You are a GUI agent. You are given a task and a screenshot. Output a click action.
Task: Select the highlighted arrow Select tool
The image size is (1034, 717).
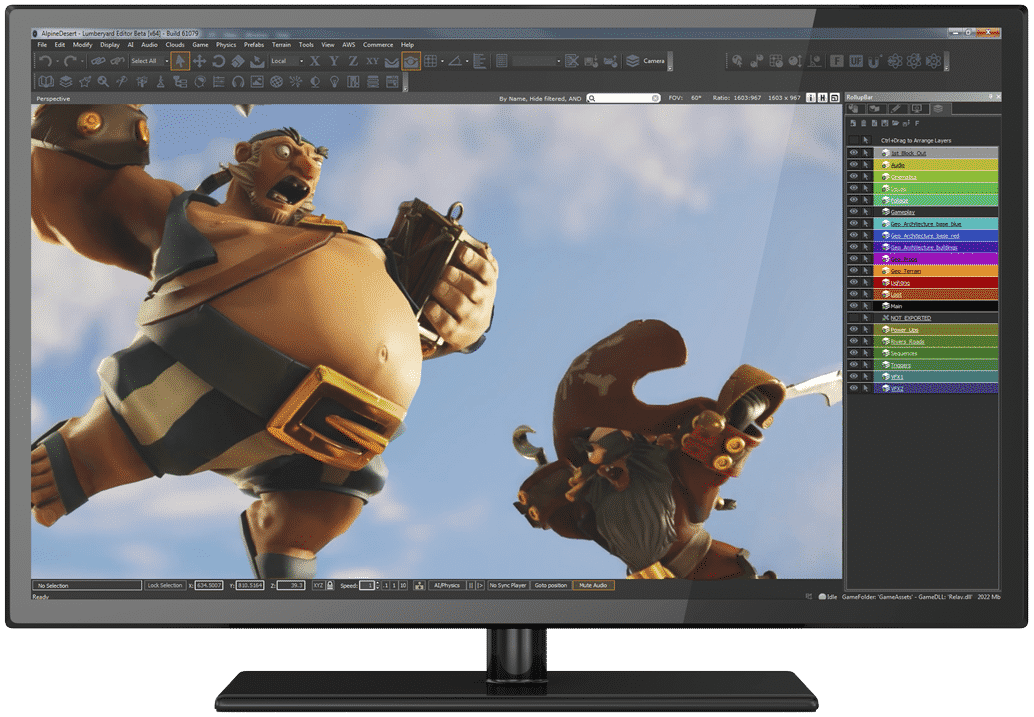(x=180, y=61)
